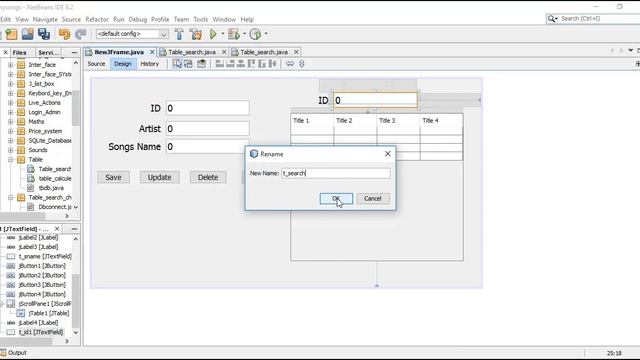Open the Tools menu
The width and height of the screenshot is (640, 360).
tap(200, 20)
